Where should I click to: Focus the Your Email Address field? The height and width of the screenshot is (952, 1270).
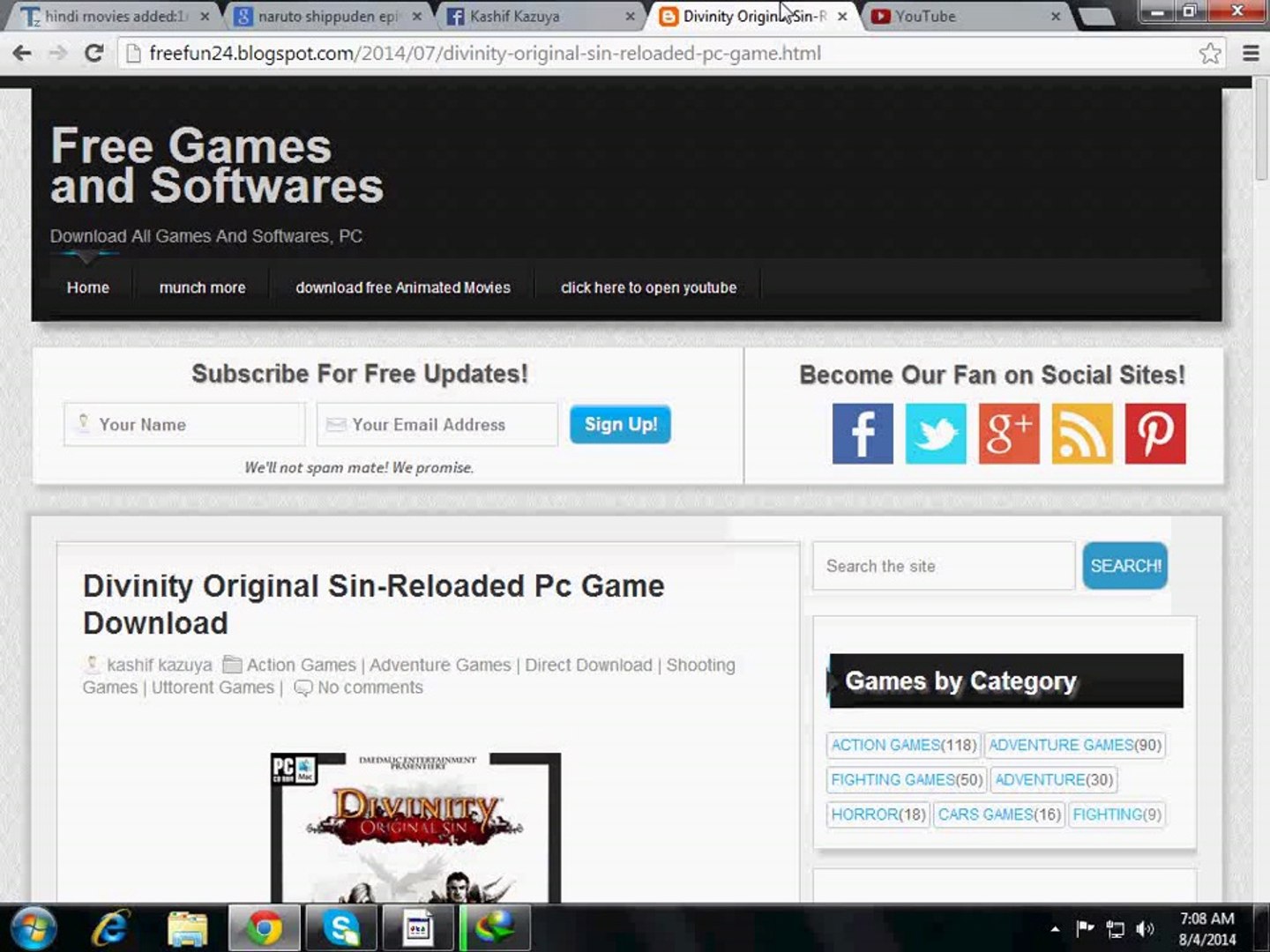(x=437, y=424)
